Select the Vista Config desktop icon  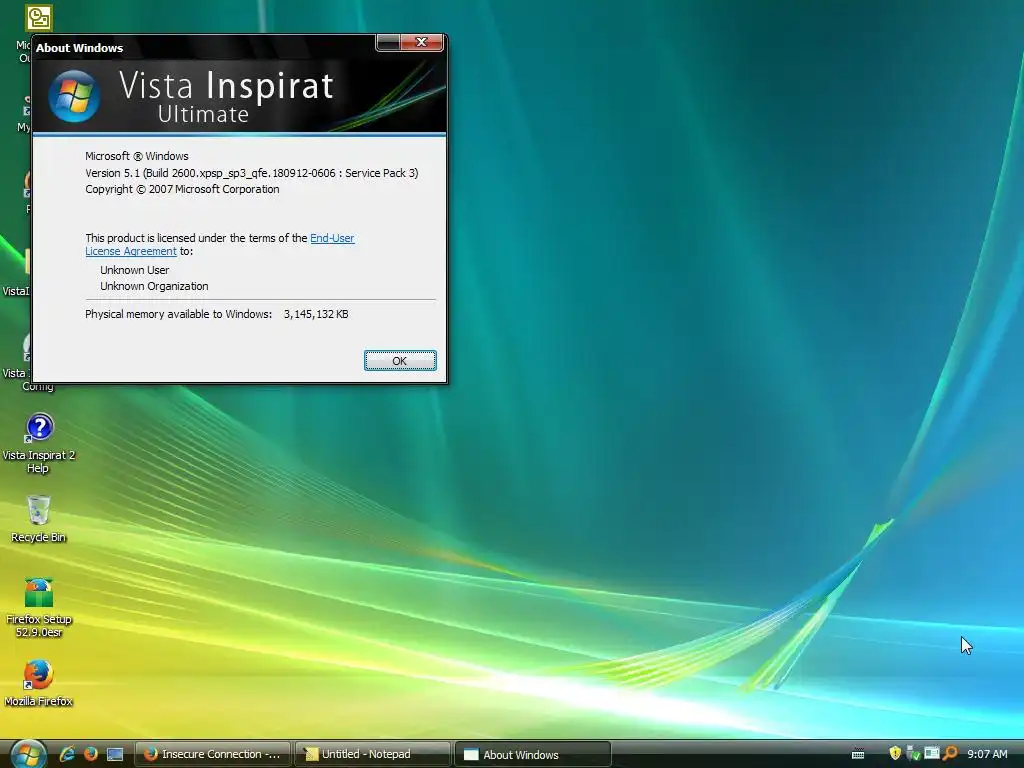click(27, 362)
